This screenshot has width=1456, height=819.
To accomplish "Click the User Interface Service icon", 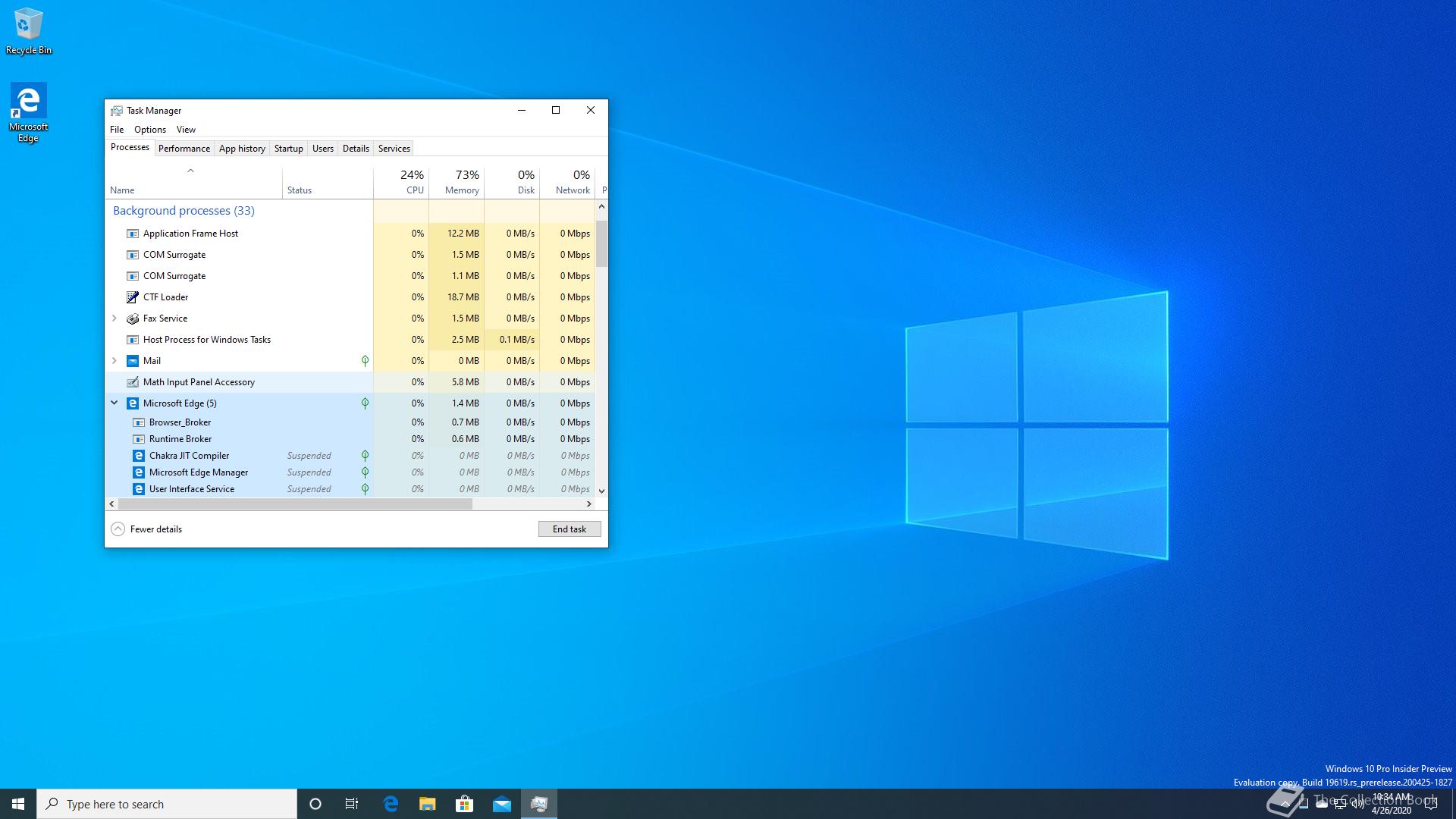I will [139, 489].
